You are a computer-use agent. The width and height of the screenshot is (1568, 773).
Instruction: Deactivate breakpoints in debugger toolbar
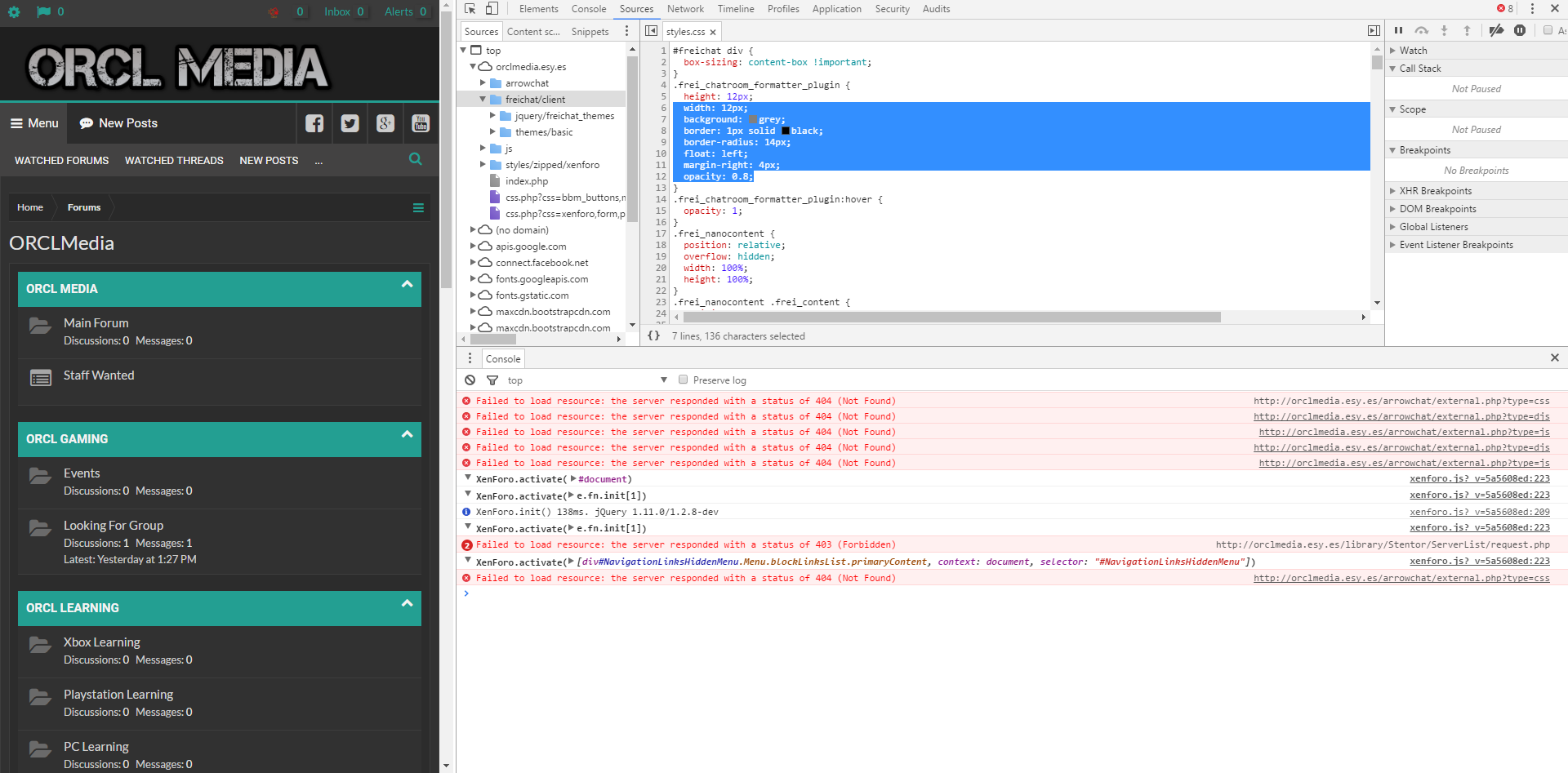tap(1496, 31)
